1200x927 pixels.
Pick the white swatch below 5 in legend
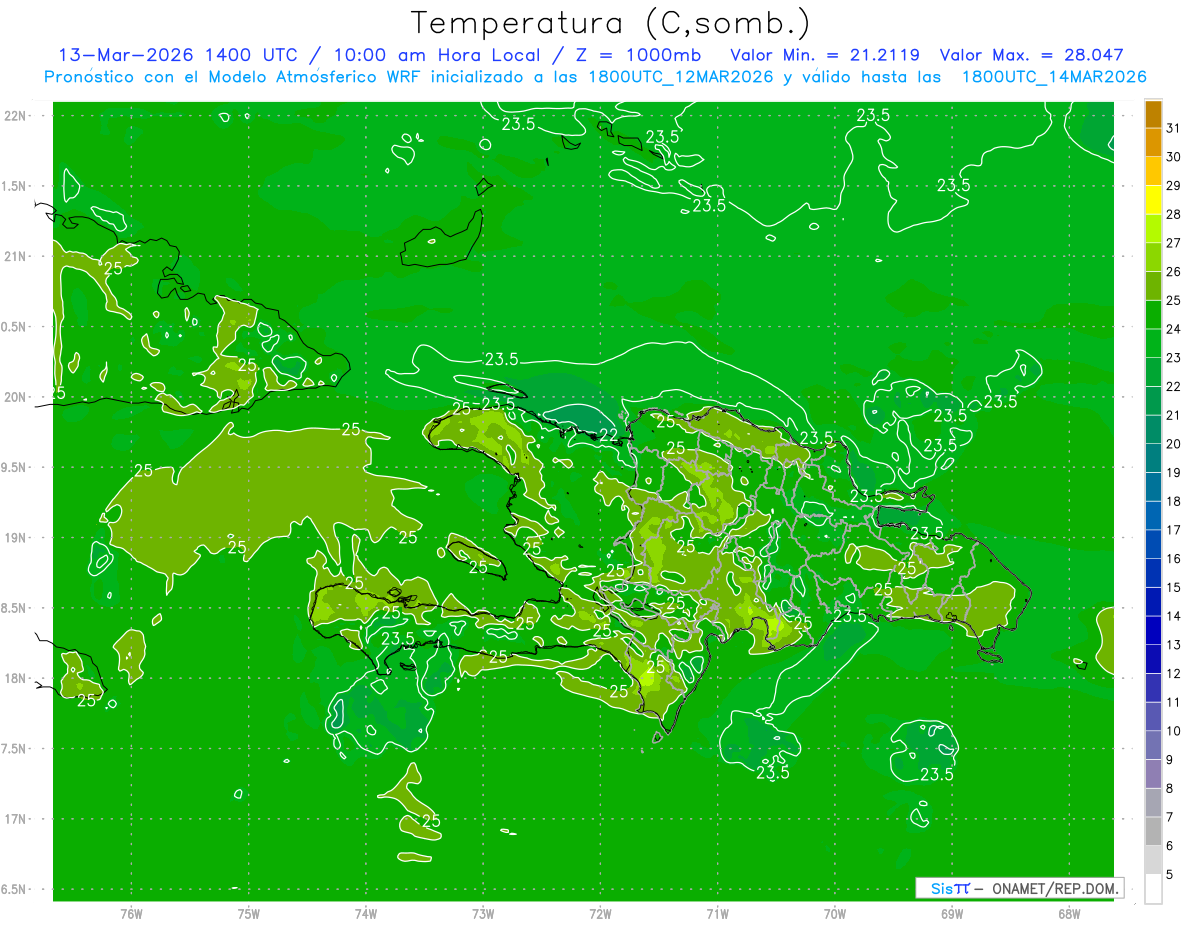[1153, 888]
